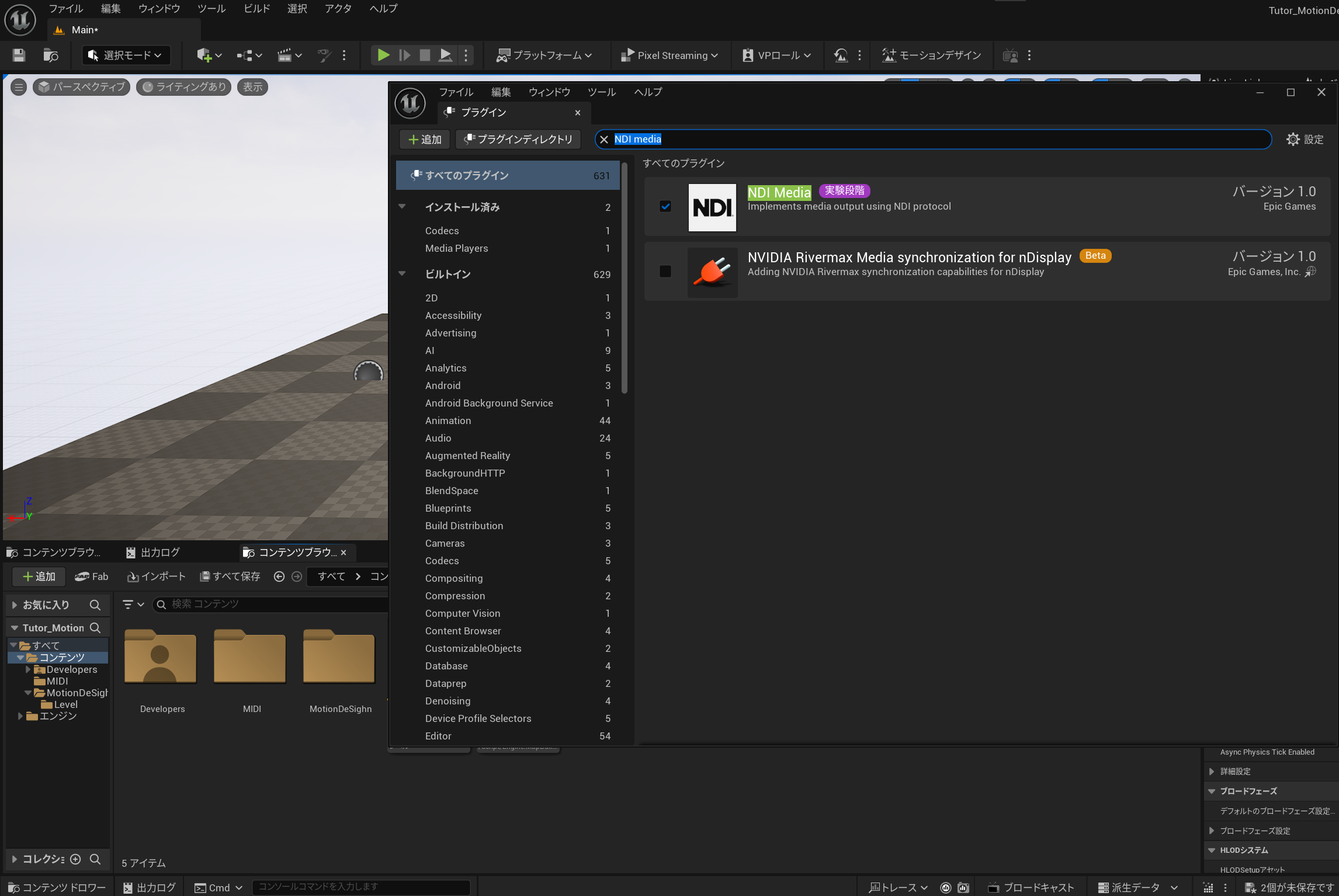The width and height of the screenshot is (1339, 896).
Task: Clear the plugin search with X icon
Action: tap(604, 140)
